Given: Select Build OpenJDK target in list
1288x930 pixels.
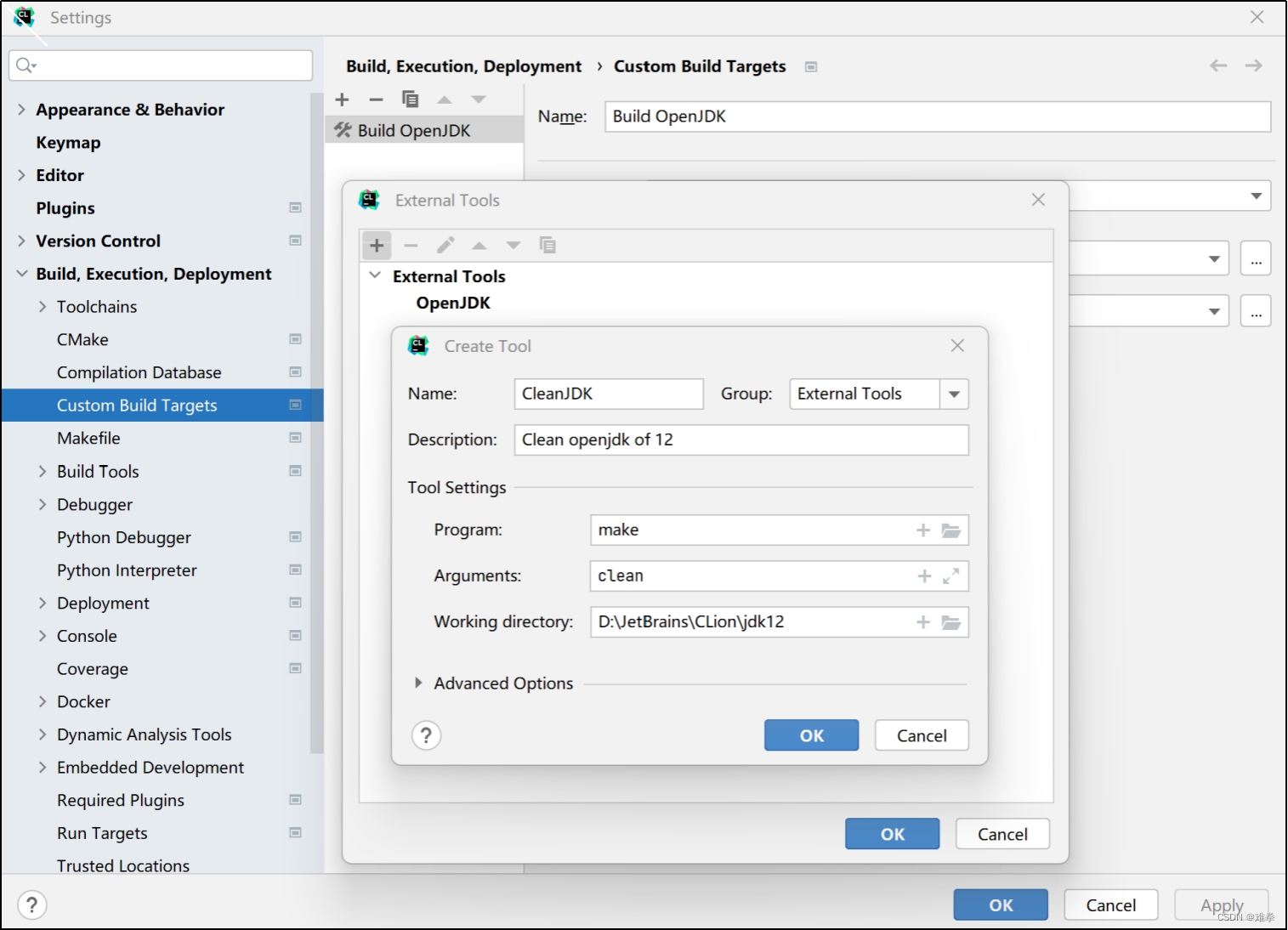Looking at the screenshot, I should click(x=424, y=130).
